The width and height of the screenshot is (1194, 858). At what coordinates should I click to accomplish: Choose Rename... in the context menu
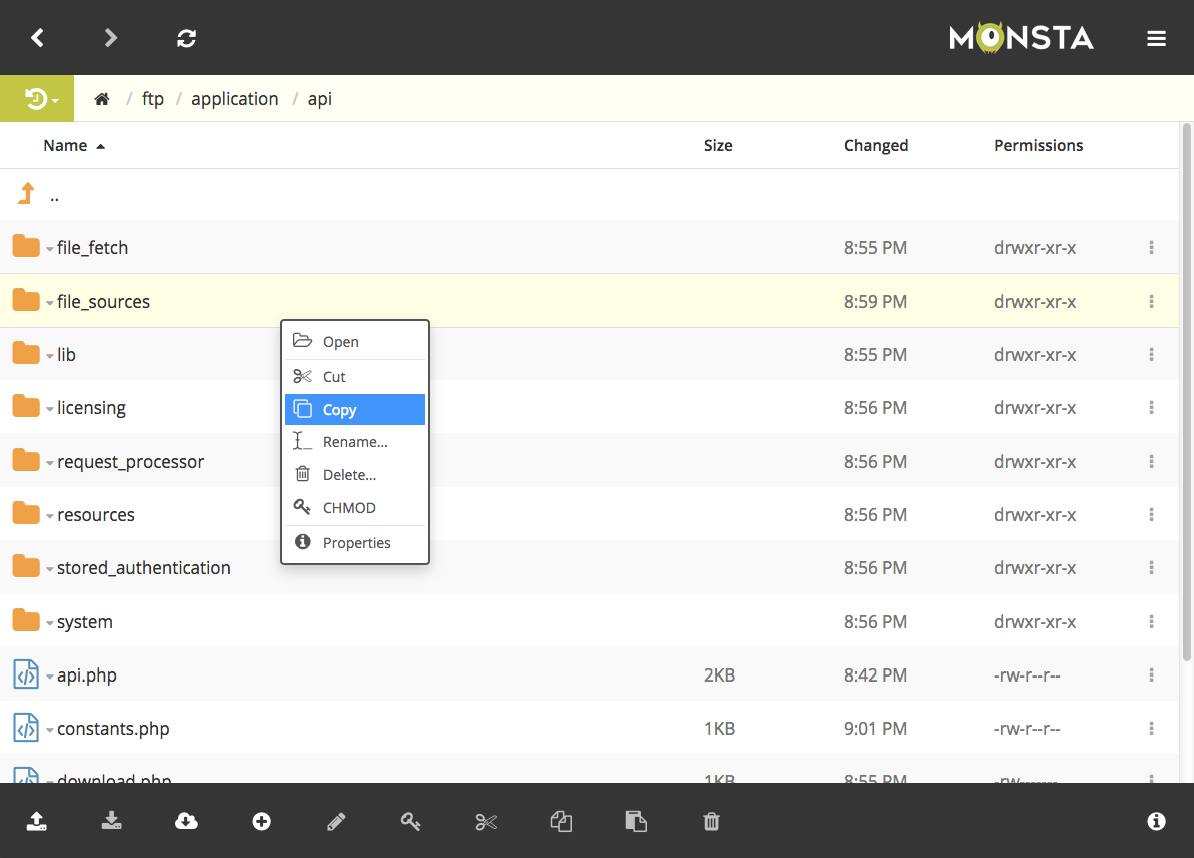click(355, 442)
